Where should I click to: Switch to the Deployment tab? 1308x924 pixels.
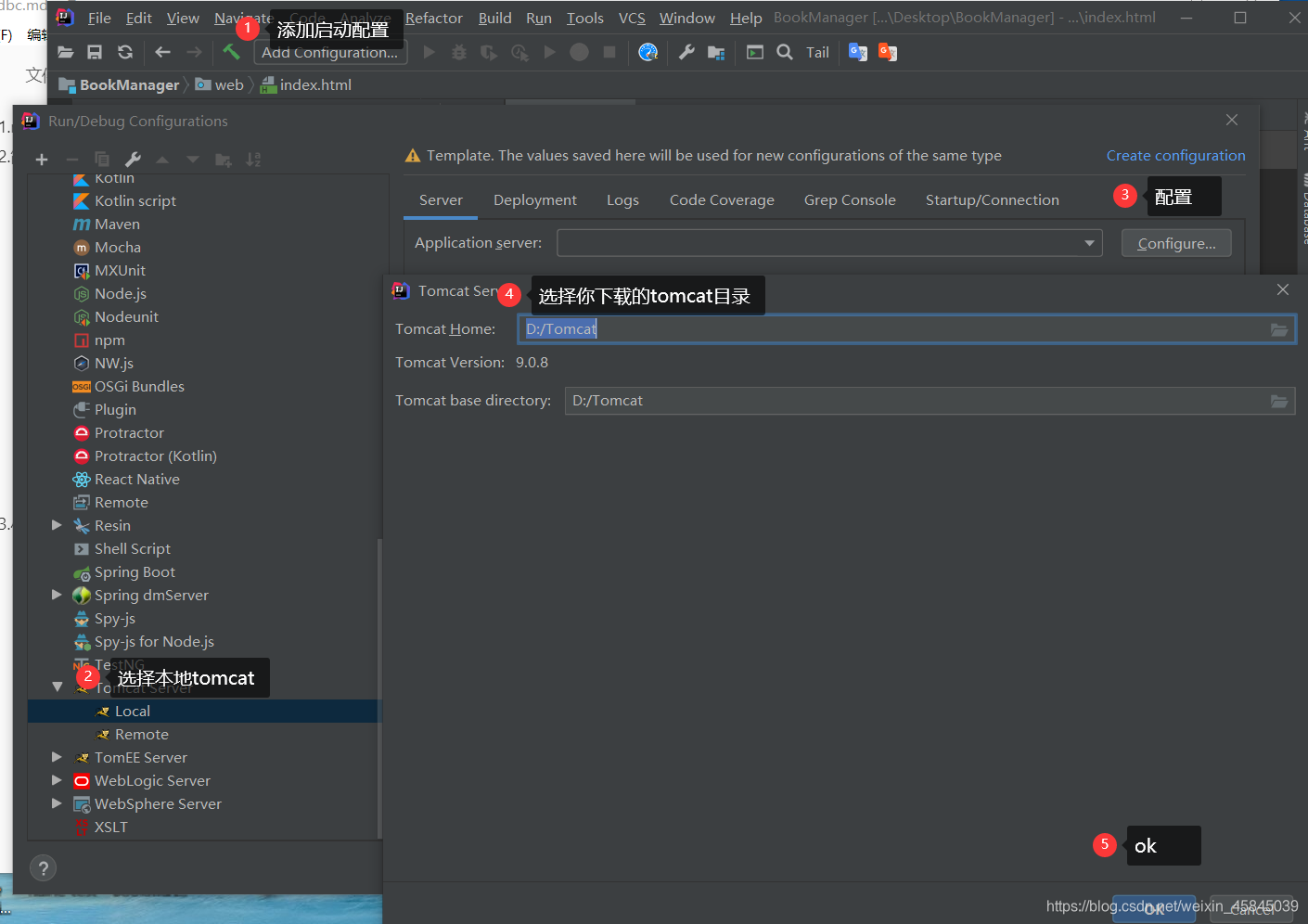tap(535, 200)
